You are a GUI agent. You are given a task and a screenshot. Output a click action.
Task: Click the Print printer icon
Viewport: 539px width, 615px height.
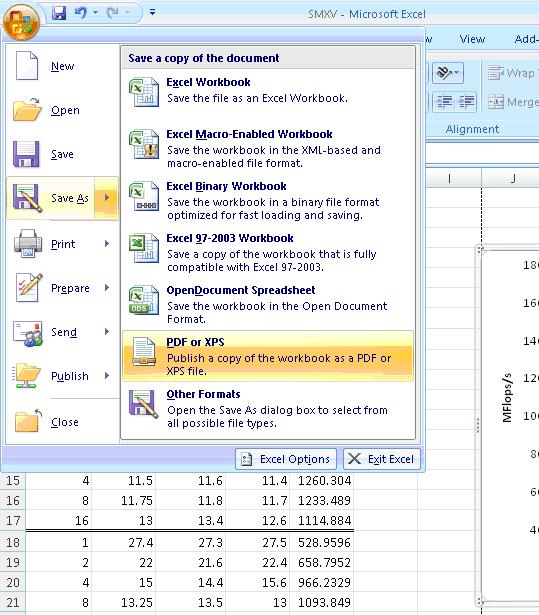(28, 244)
